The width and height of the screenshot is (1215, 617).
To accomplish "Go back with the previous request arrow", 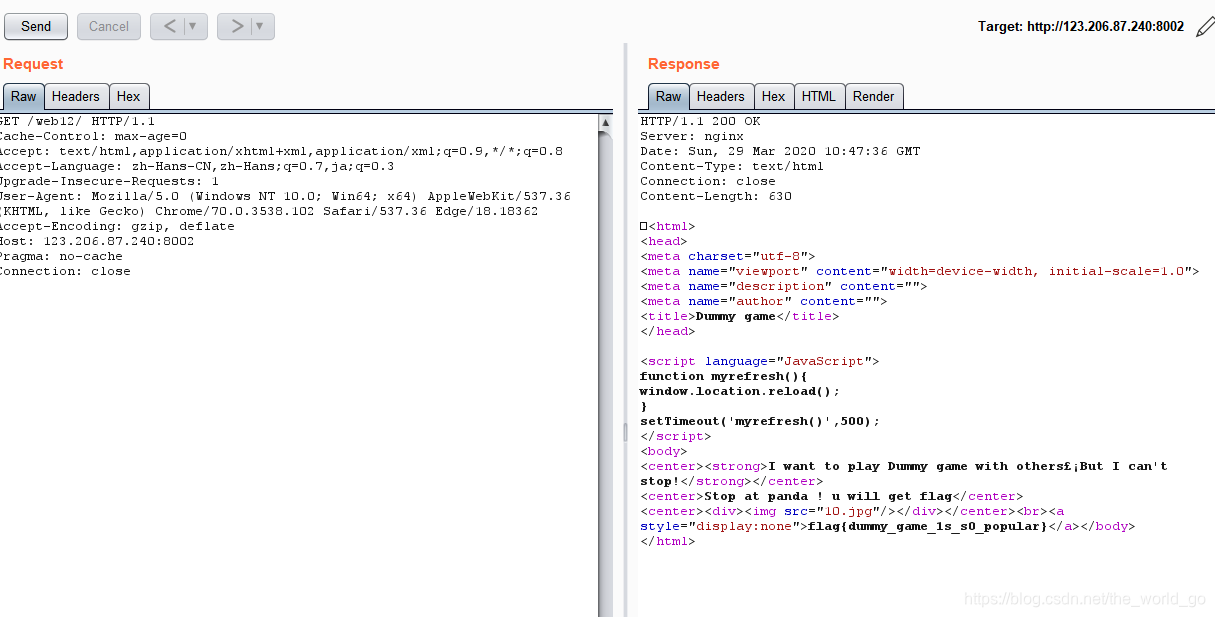I will 170,27.
